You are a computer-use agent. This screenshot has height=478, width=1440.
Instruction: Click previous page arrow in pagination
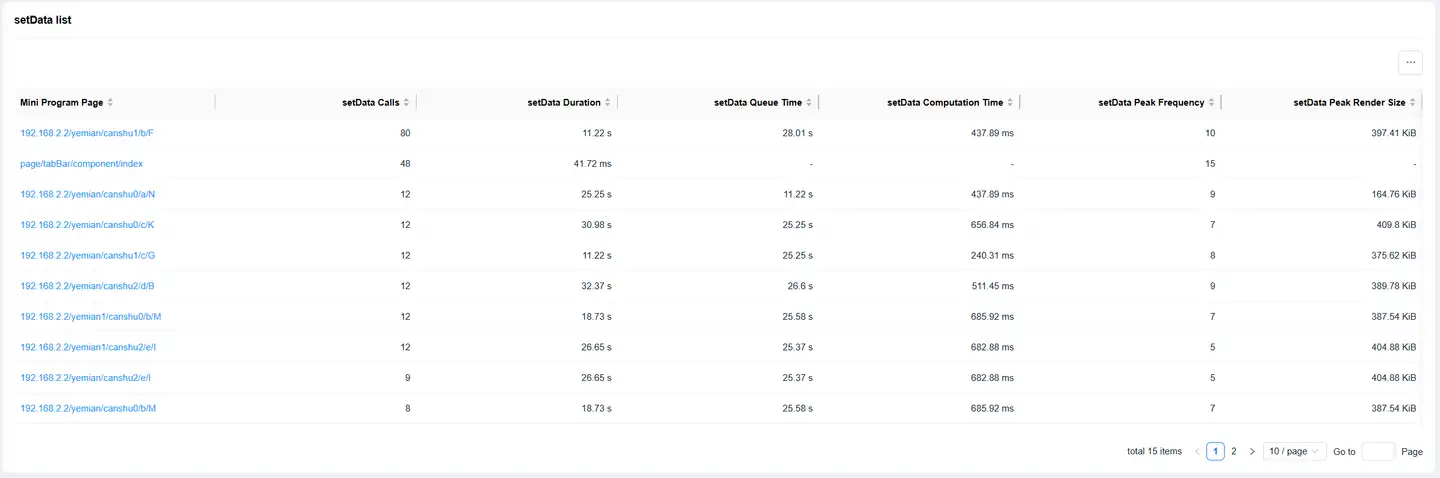[1197, 452]
